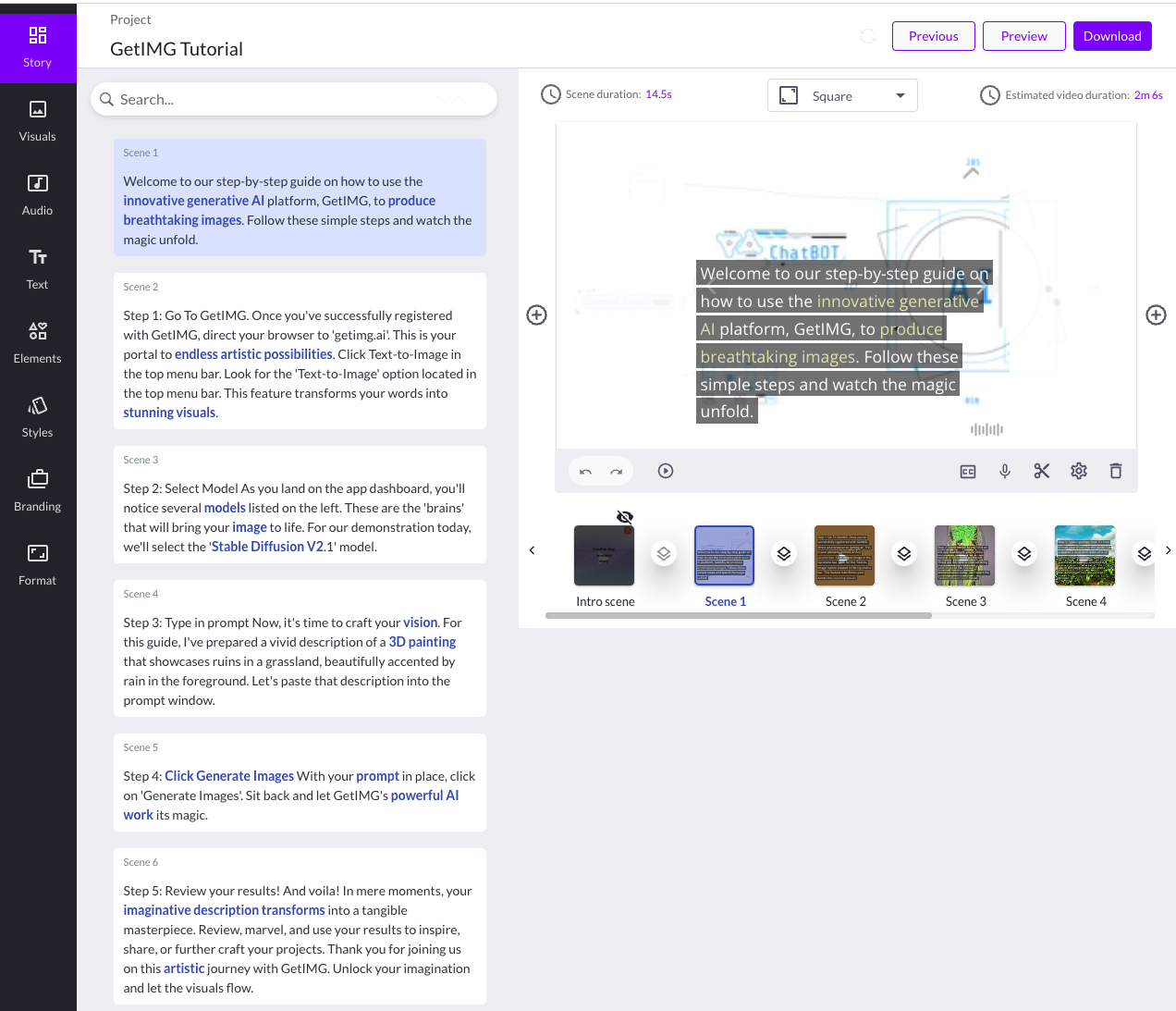Open the Square aspect ratio dropdown
This screenshot has height=1011, width=1176.
click(842, 95)
